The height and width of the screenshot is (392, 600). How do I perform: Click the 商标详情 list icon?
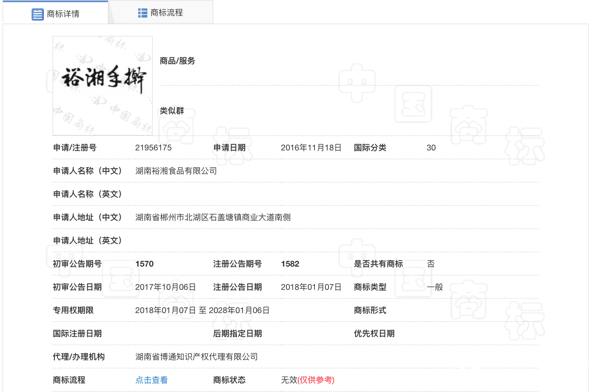38,14
